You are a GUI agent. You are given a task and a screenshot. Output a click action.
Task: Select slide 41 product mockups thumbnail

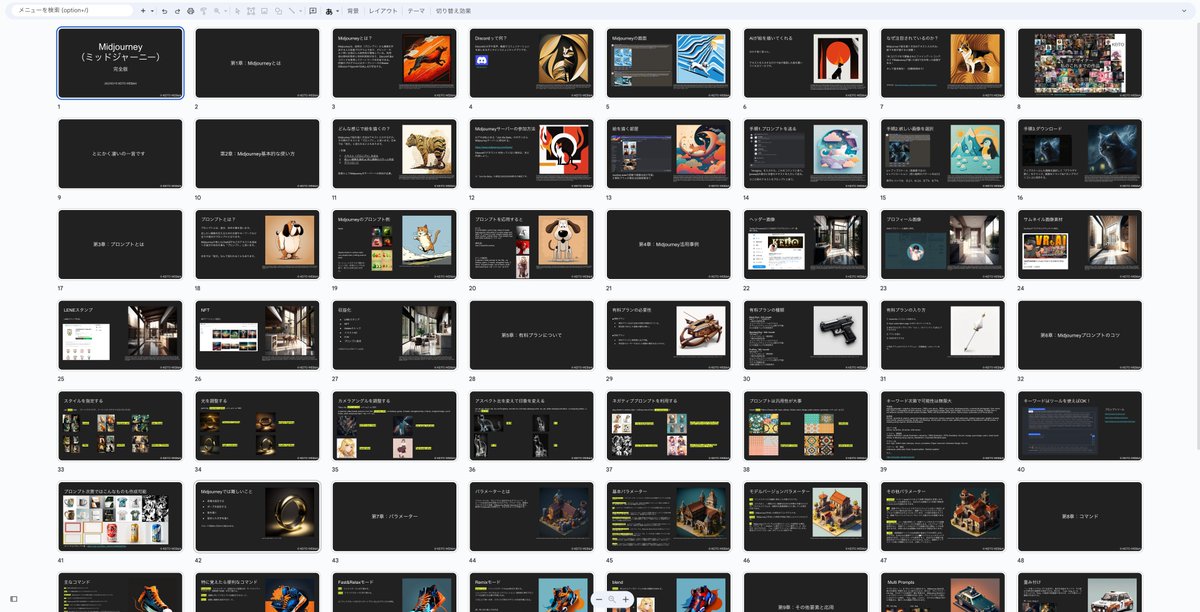120,517
